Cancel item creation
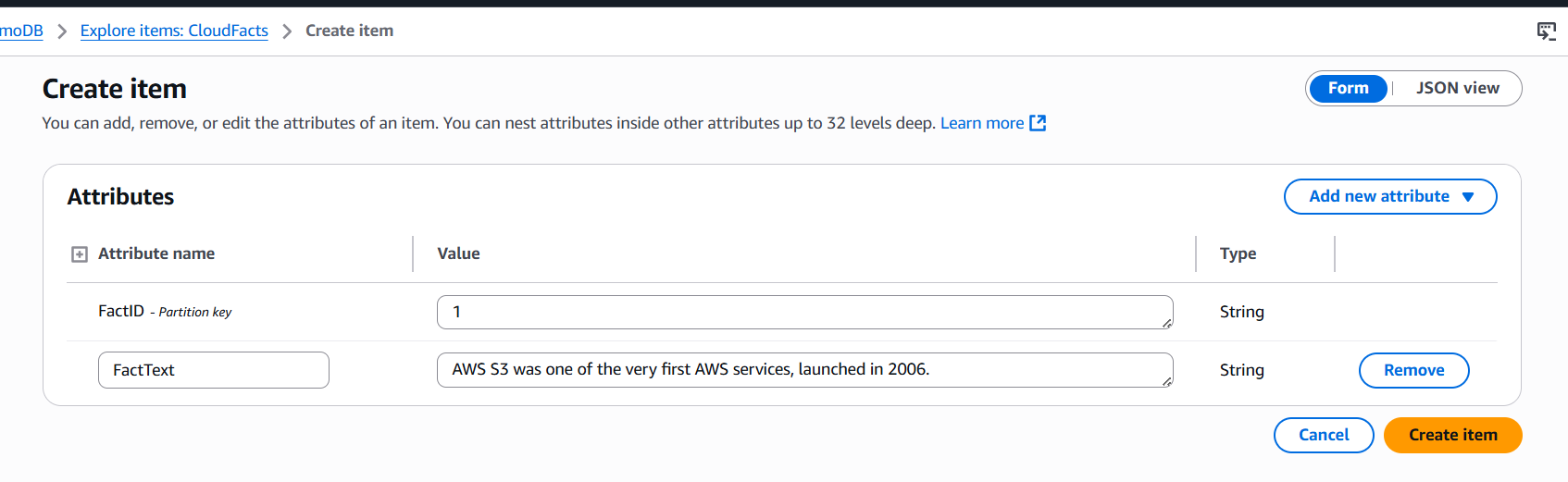1568x482 pixels. (1323, 435)
